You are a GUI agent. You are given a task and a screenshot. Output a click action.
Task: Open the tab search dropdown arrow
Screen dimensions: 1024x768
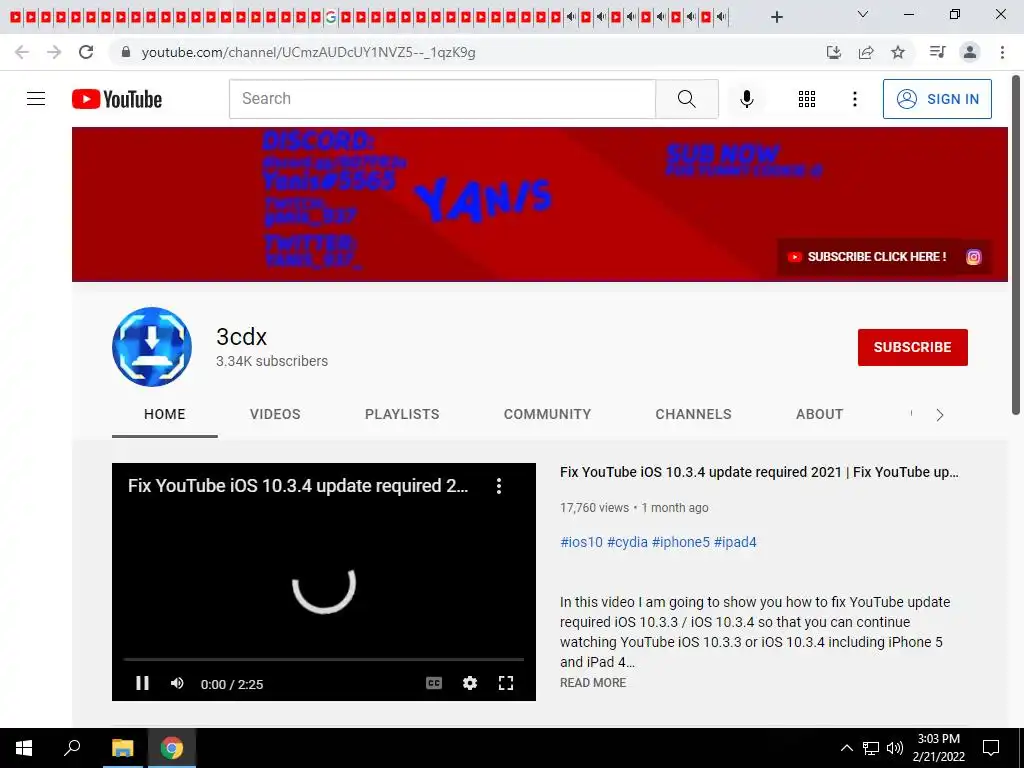coord(863,14)
